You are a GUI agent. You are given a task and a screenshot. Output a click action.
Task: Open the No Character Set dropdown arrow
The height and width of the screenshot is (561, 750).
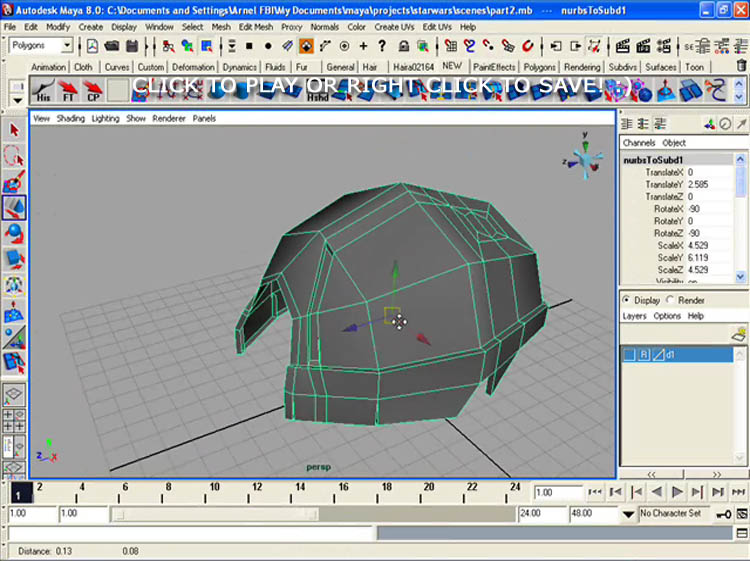(x=628, y=514)
